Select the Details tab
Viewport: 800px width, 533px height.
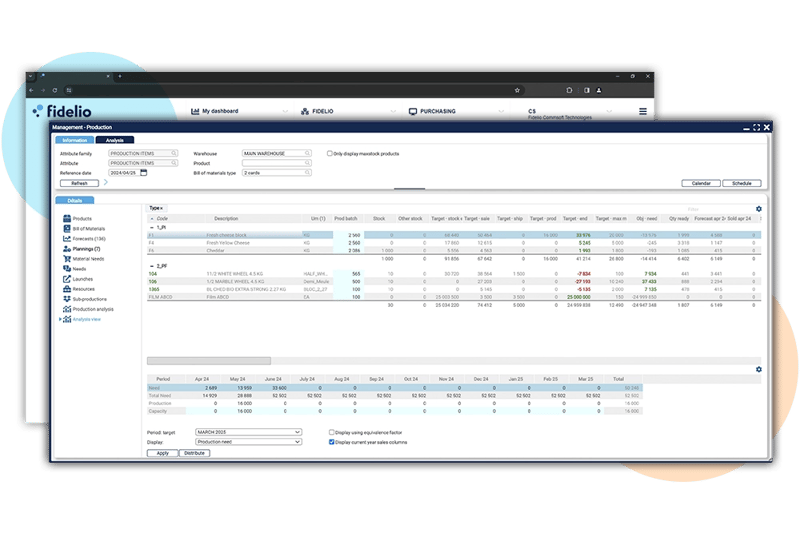[x=74, y=200]
